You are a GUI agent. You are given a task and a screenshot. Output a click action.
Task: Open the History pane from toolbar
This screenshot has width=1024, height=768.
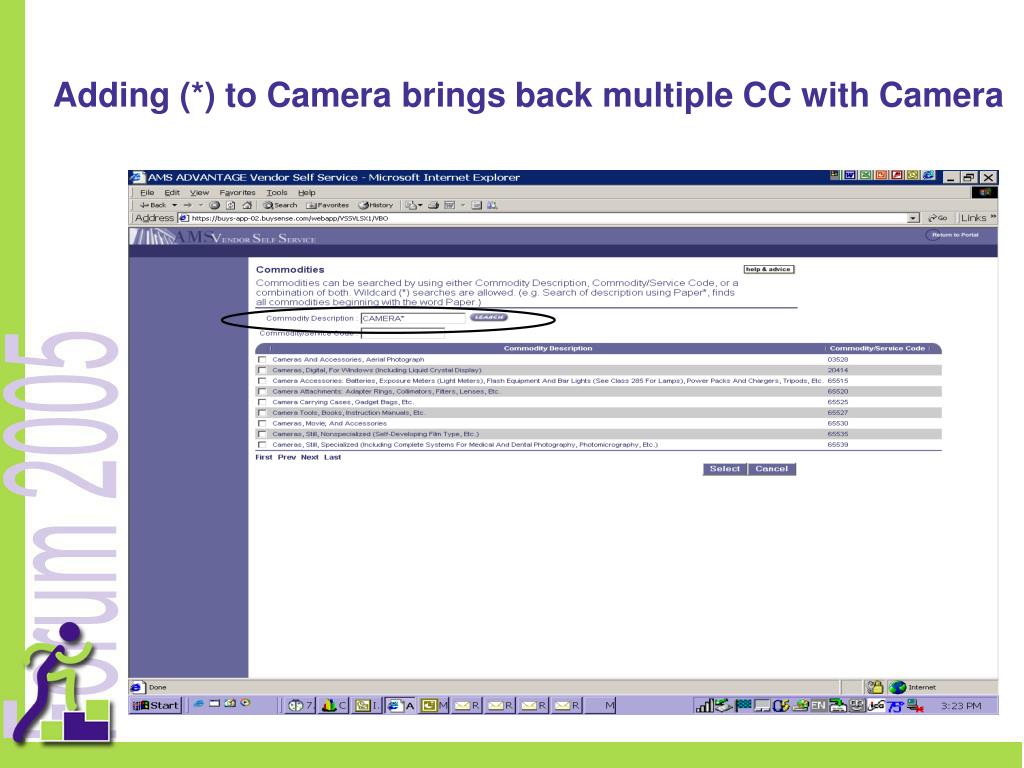(x=376, y=205)
